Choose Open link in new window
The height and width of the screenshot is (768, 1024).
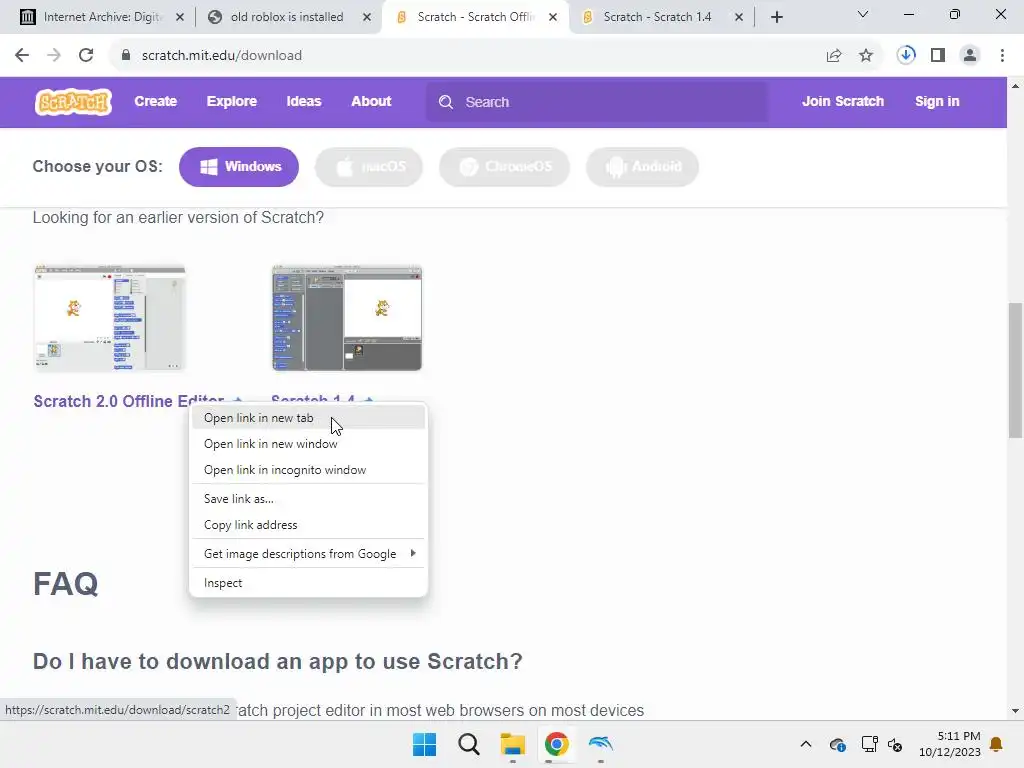pos(308,444)
